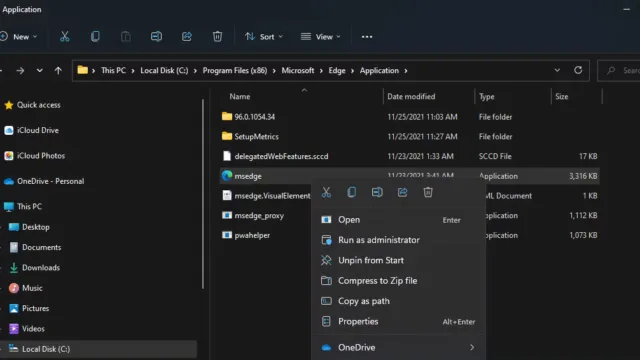Viewport: 640px width, 360px height.
Task: Open the Recent locations dropdown arrow
Action: [40, 71]
